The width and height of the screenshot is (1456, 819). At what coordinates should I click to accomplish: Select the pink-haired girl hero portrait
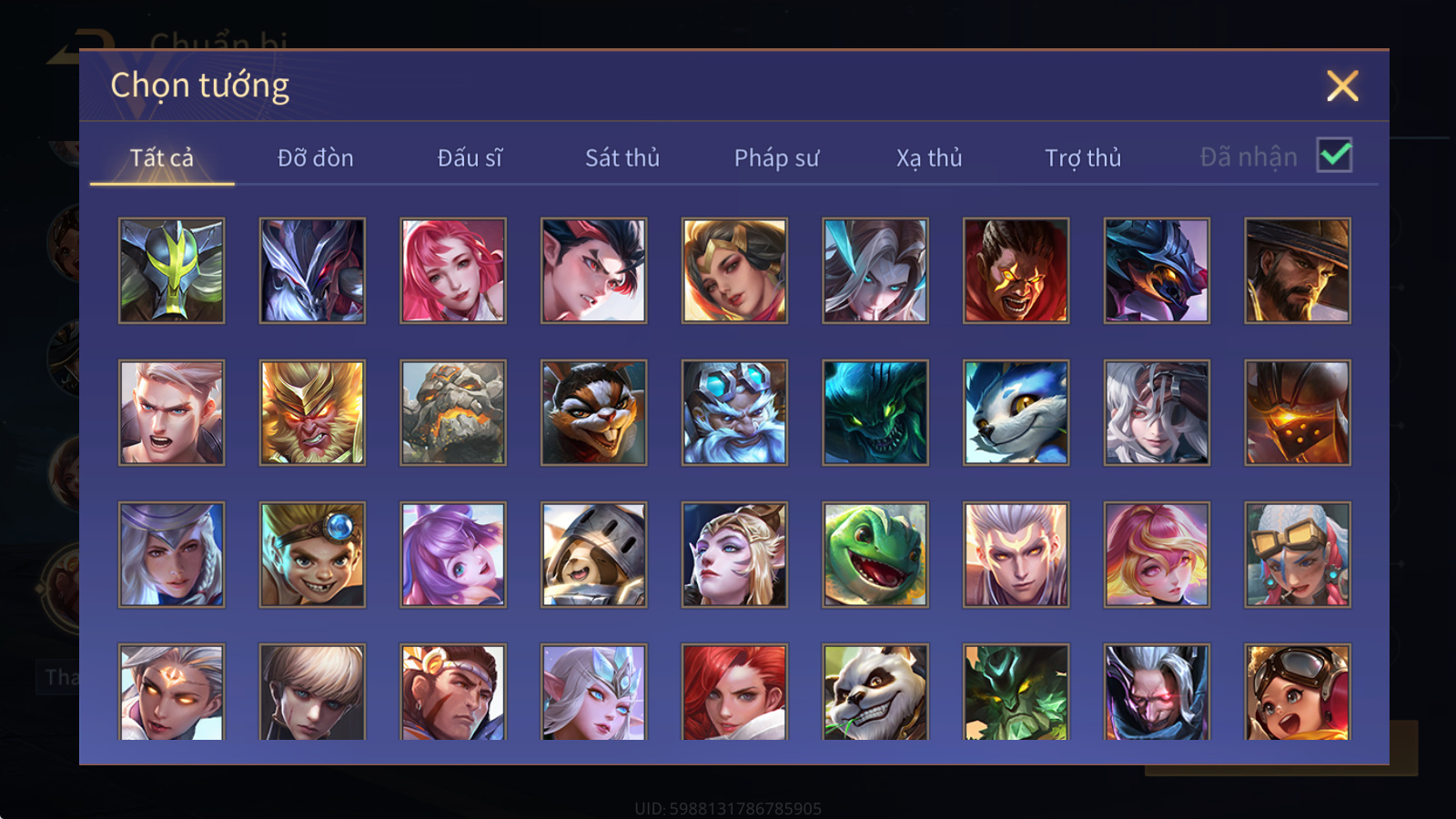coord(453,270)
